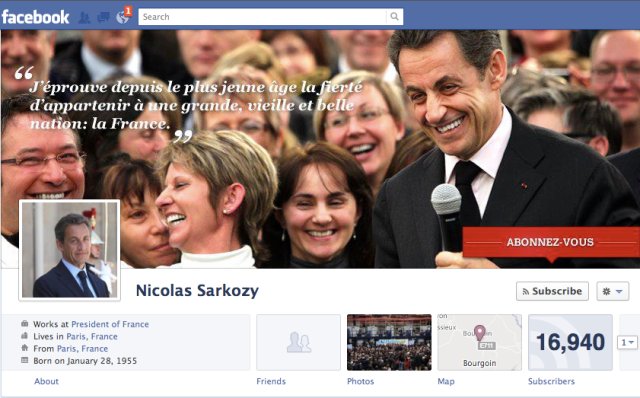
Task: Open the Photos crowd thumbnail
Action: click(x=389, y=342)
